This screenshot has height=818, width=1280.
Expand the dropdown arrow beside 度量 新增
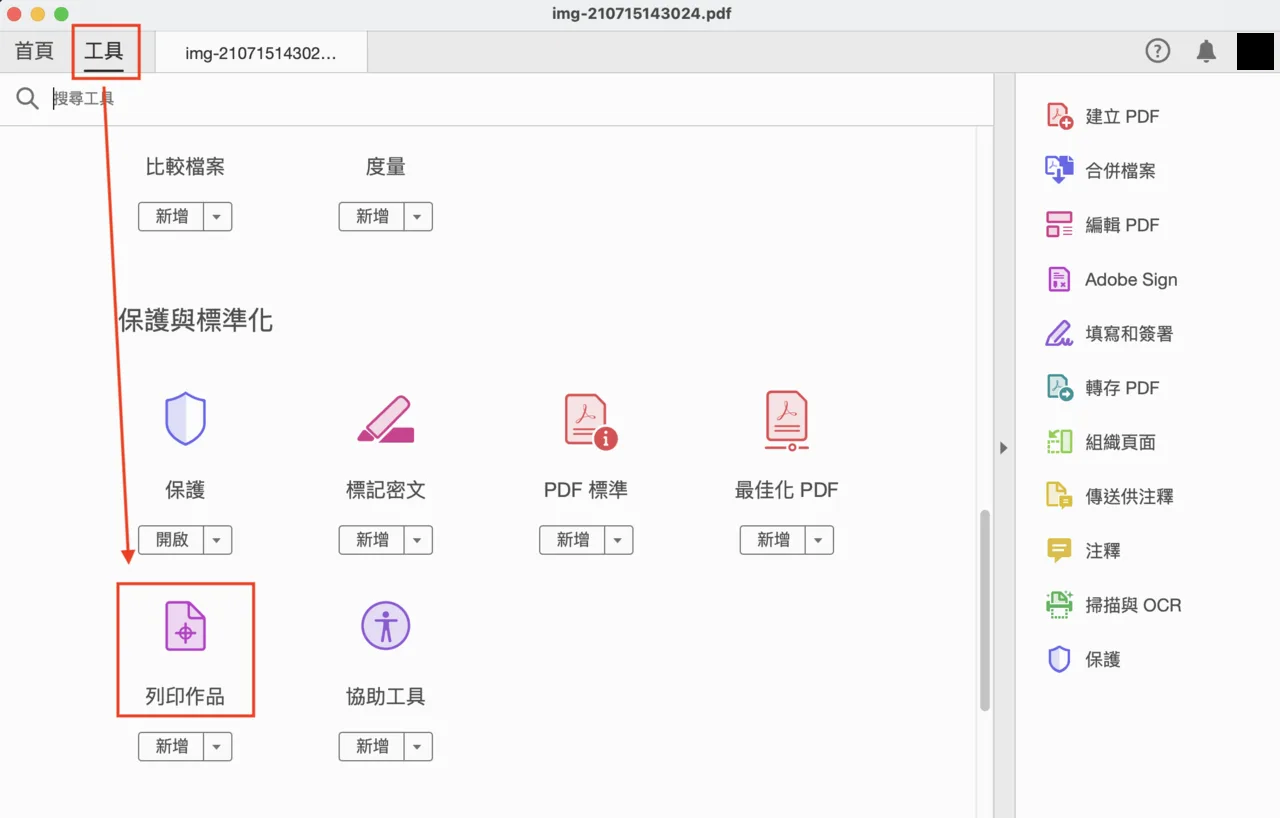(418, 217)
